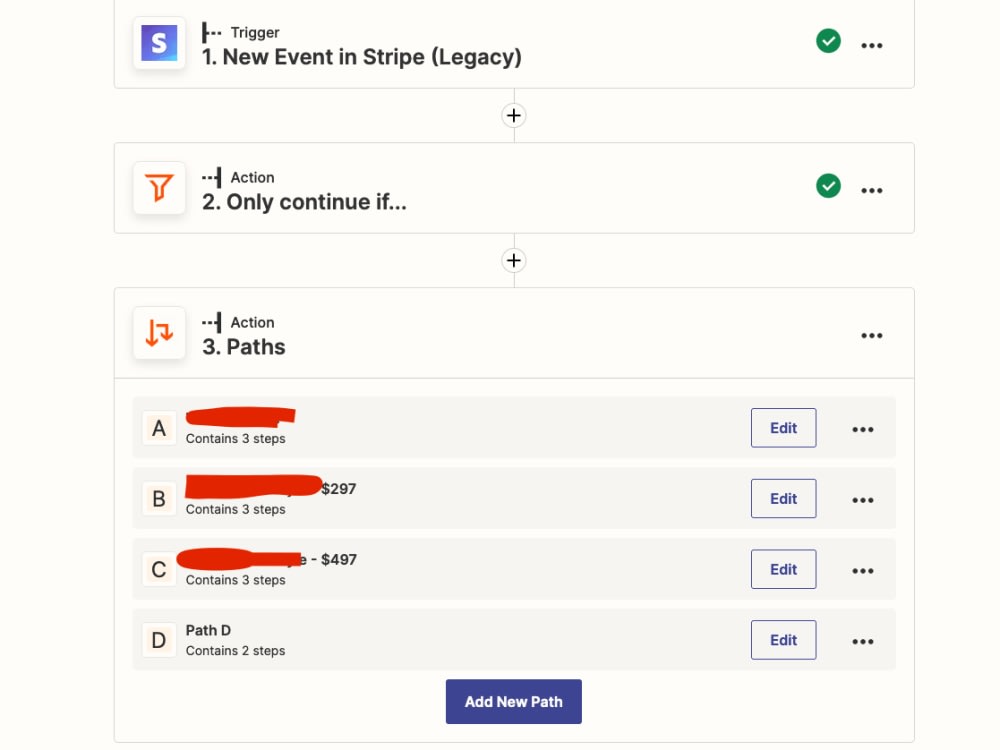Select the Path D row label
Image resolution: width=1000 pixels, height=750 pixels.
point(208,630)
